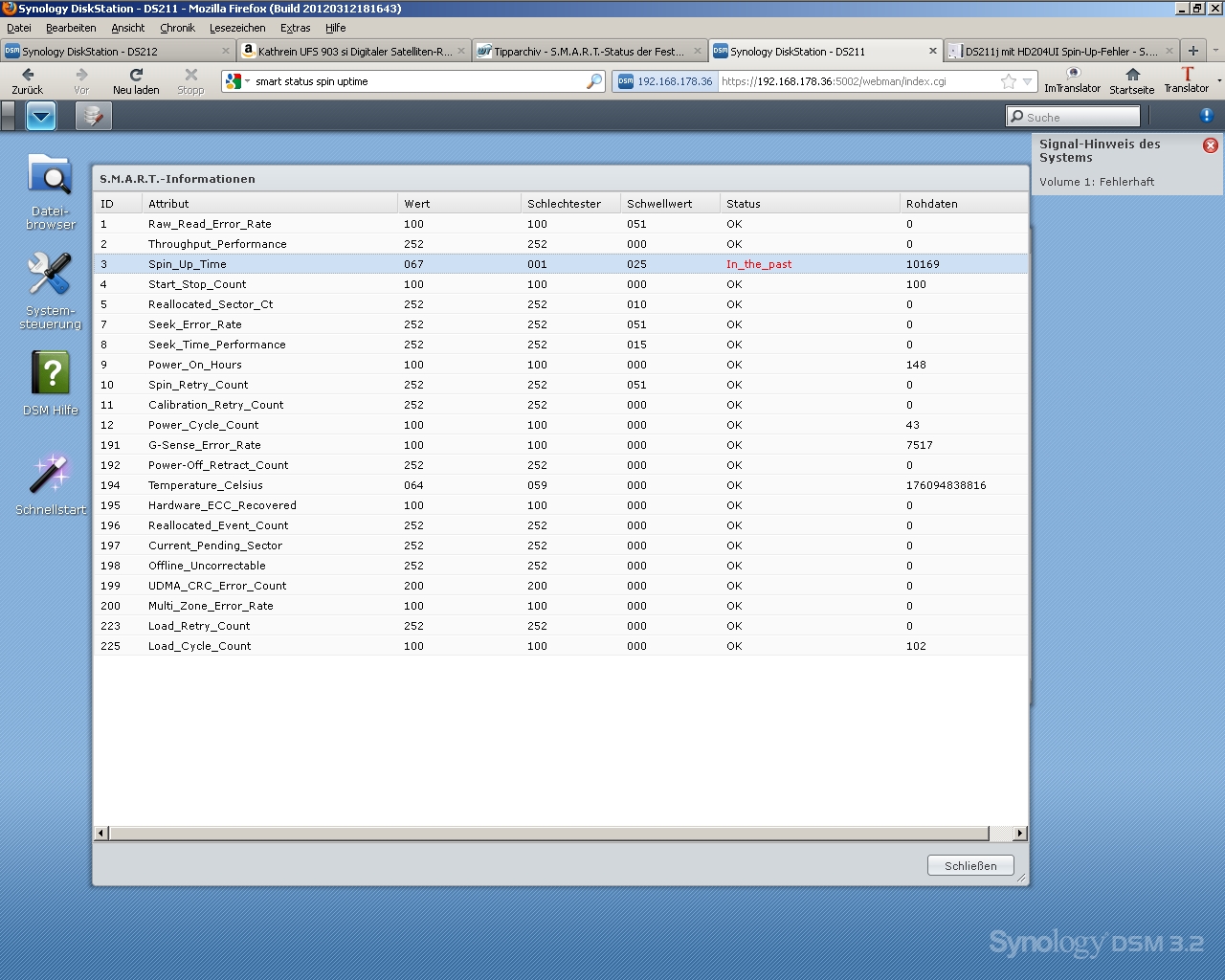Screen dimensions: 1225x980
Task: Dismiss the Signal-Hinweis notification with red X
Action: 1211,145
